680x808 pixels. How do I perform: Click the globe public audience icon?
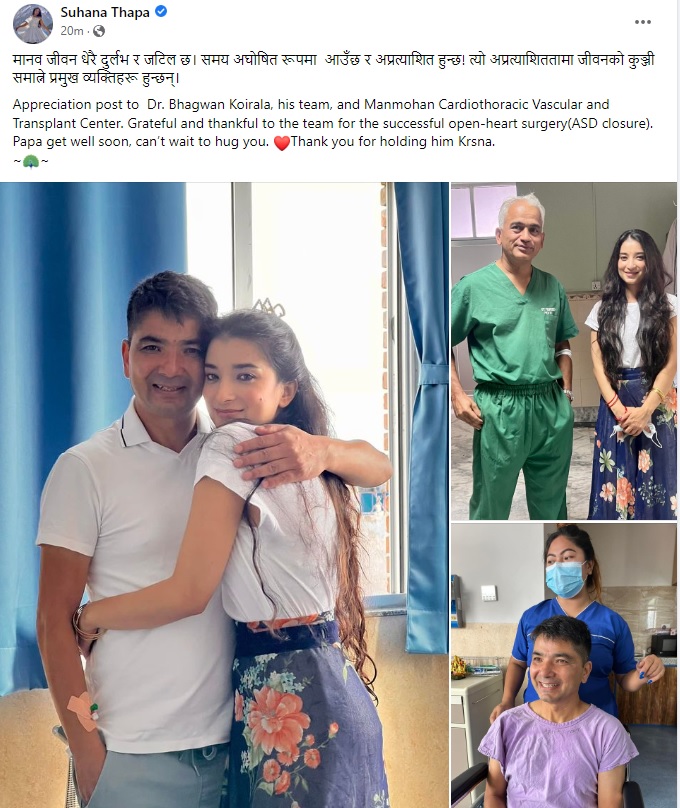point(98,31)
